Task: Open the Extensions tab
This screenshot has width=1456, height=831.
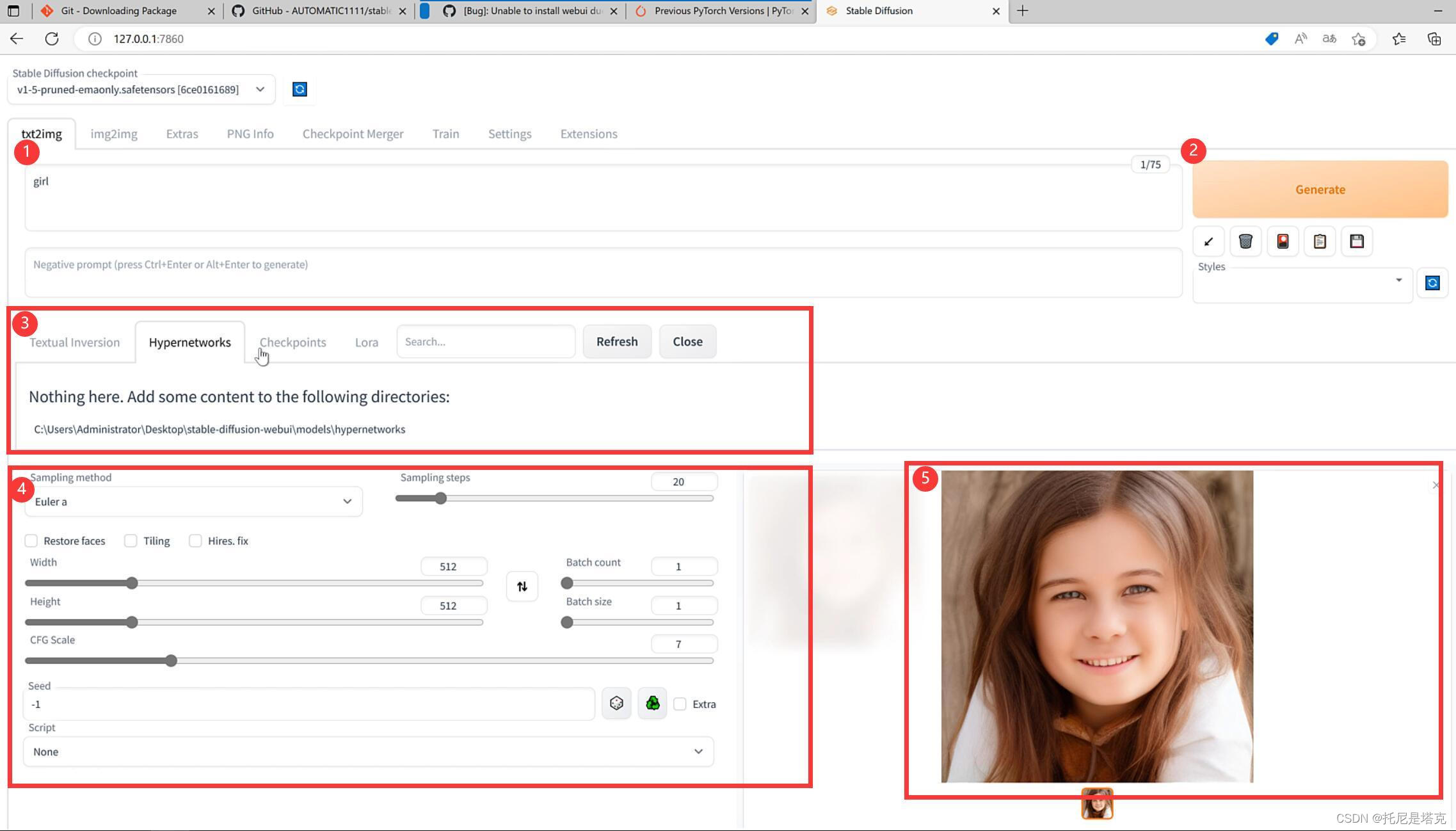Action: tap(589, 134)
